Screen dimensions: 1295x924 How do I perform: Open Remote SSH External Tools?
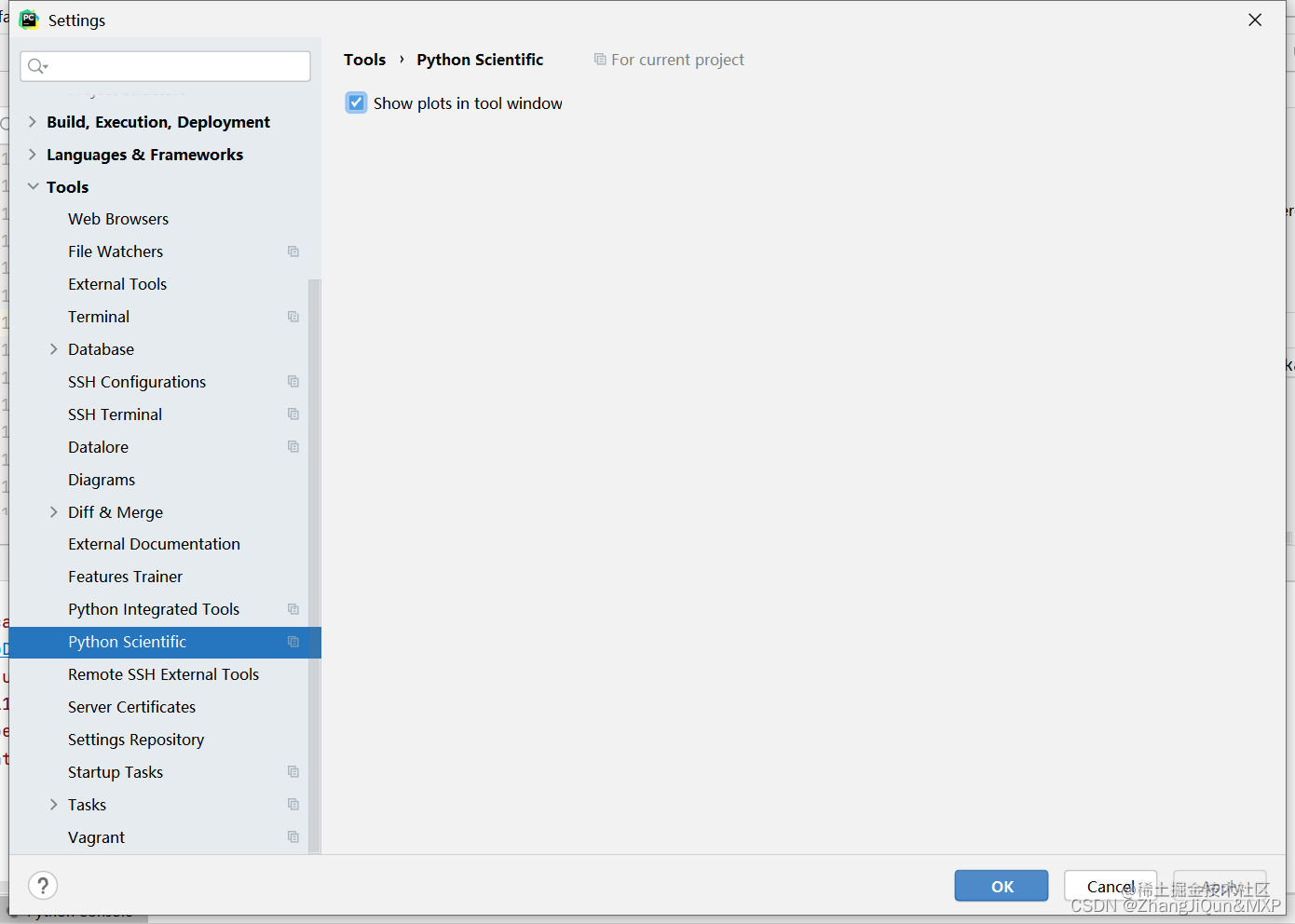(x=163, y=674)
